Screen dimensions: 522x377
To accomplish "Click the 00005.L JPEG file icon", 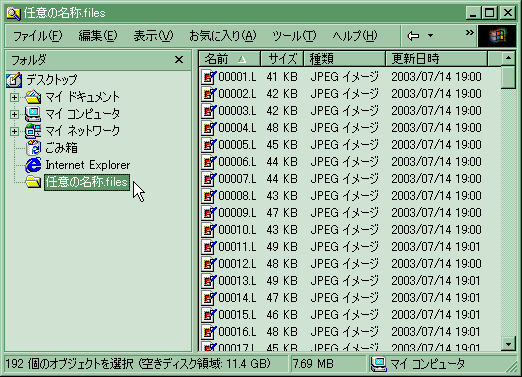I will coord(209,145).
